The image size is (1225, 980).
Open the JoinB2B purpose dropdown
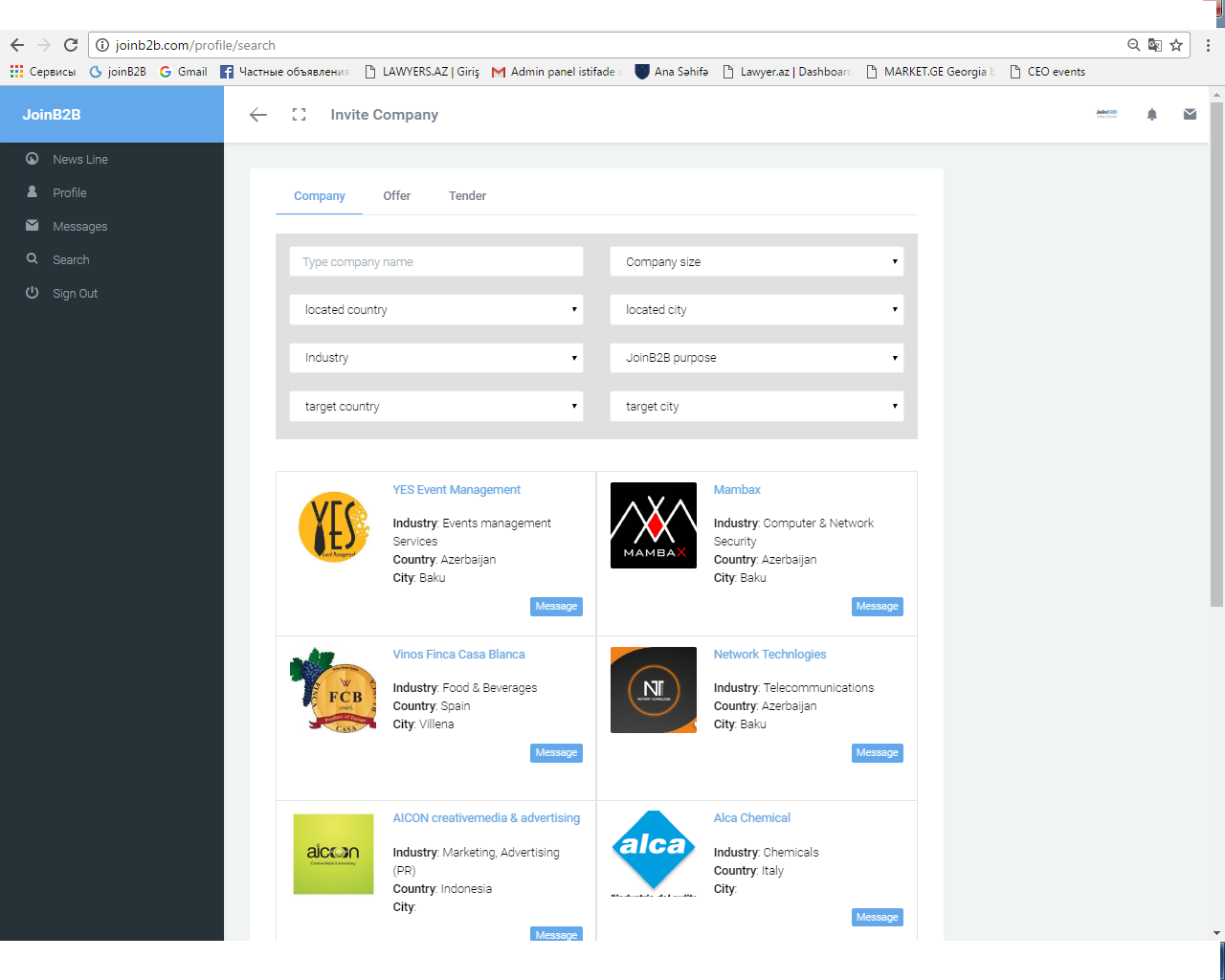(757, 358)
